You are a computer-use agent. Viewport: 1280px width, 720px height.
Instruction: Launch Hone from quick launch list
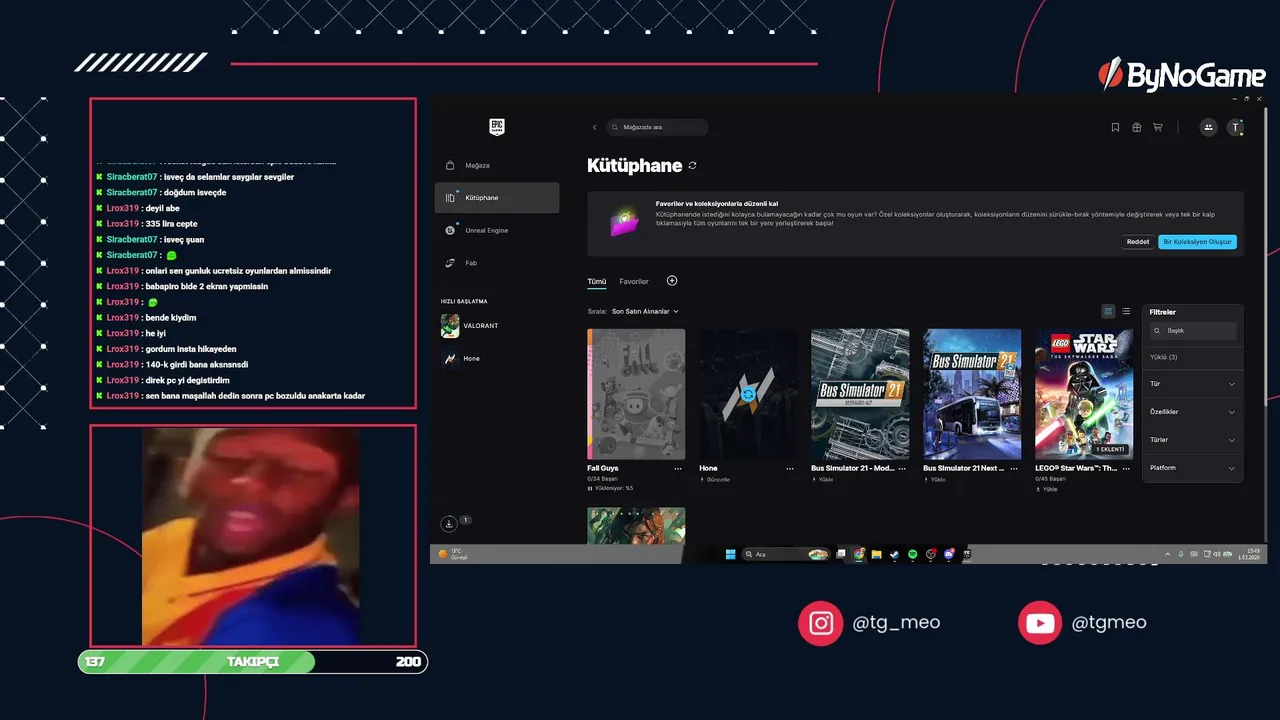(497, 358)
